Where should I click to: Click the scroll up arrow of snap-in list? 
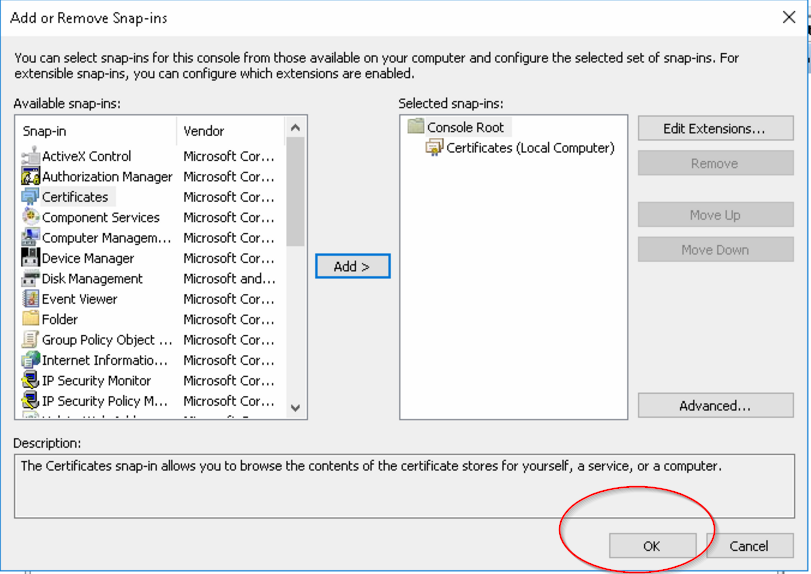(x=295, y=127)
